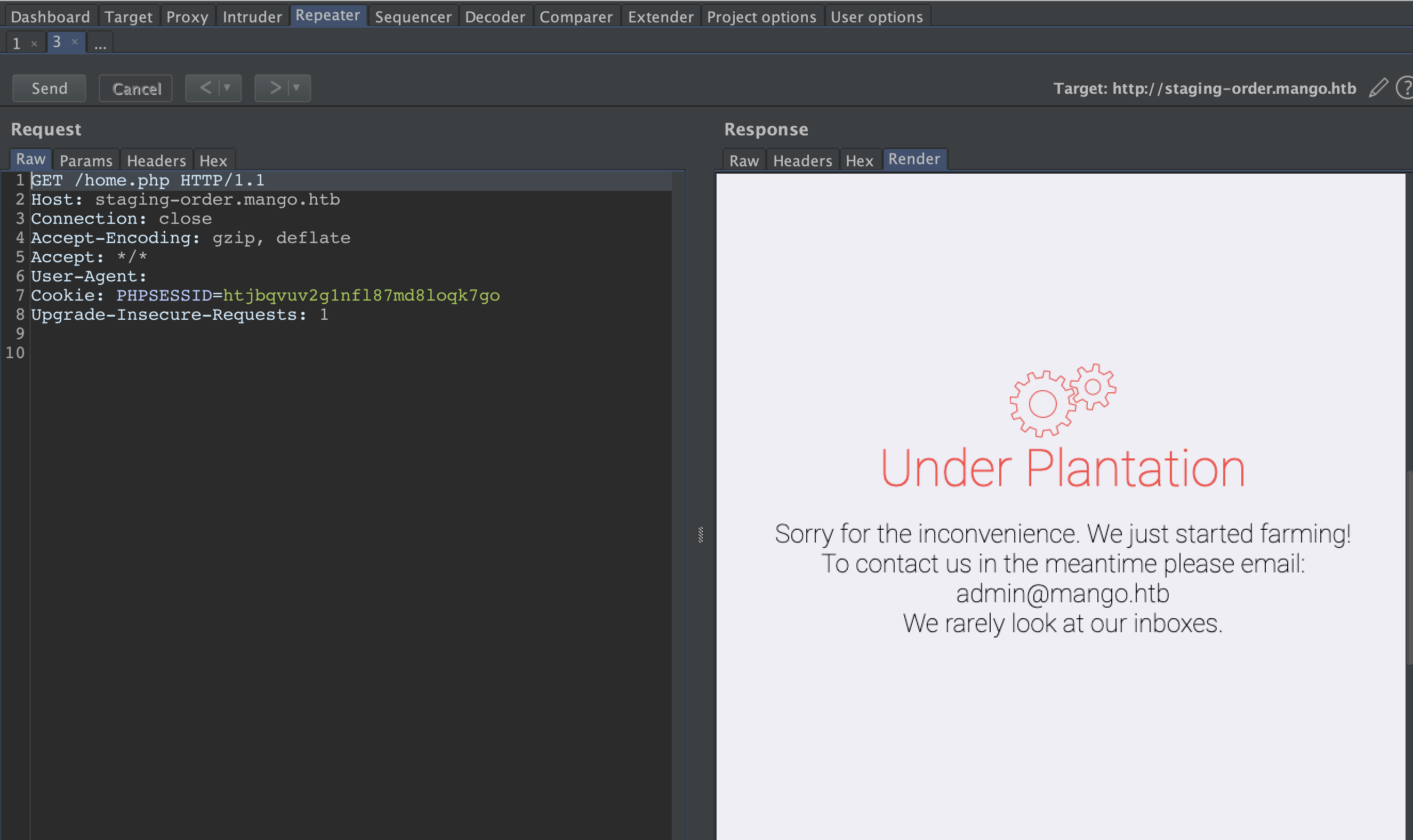
Task: Open the Comparer tab
Action: (x=576, y=17)
